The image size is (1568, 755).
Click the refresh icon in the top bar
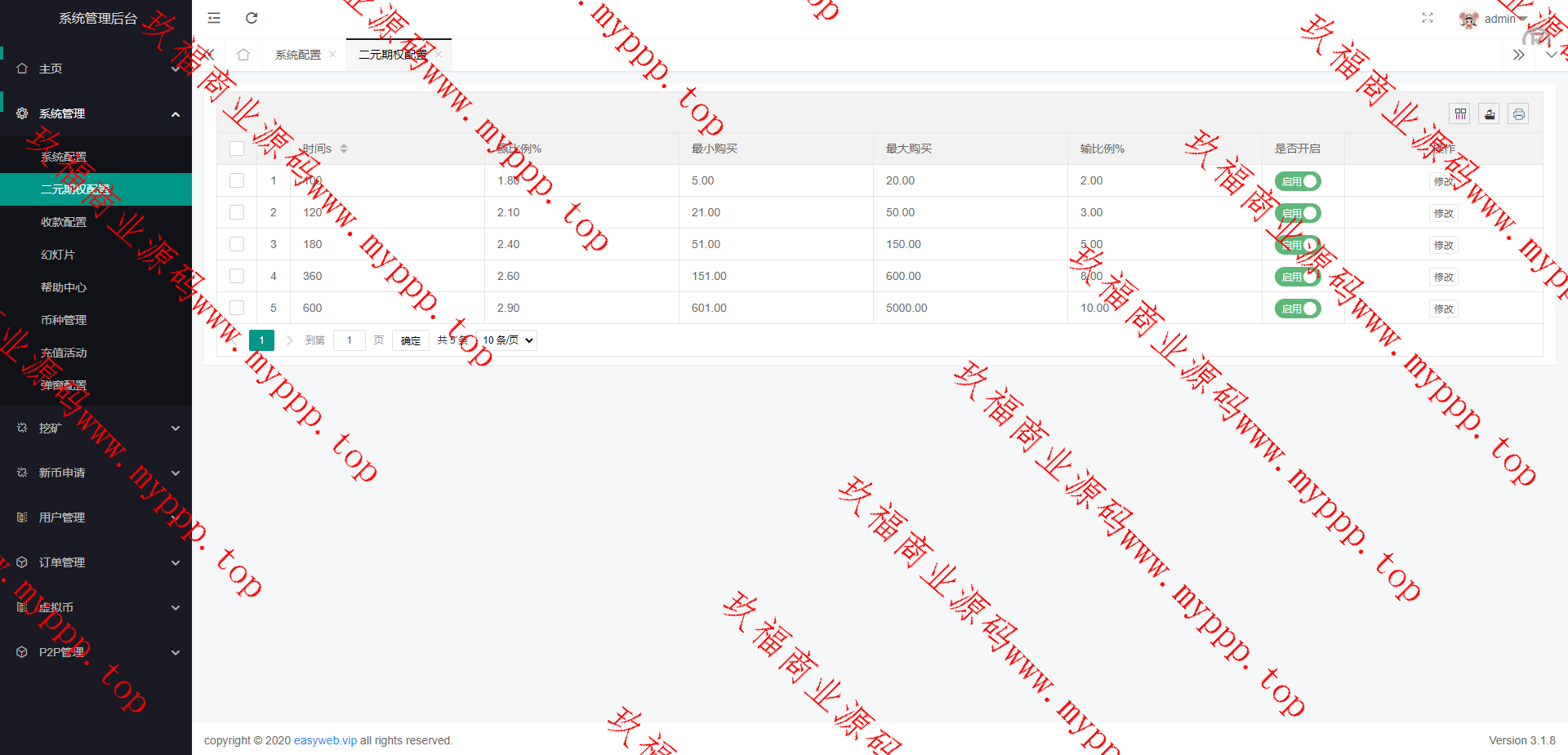tap(252, 18)
